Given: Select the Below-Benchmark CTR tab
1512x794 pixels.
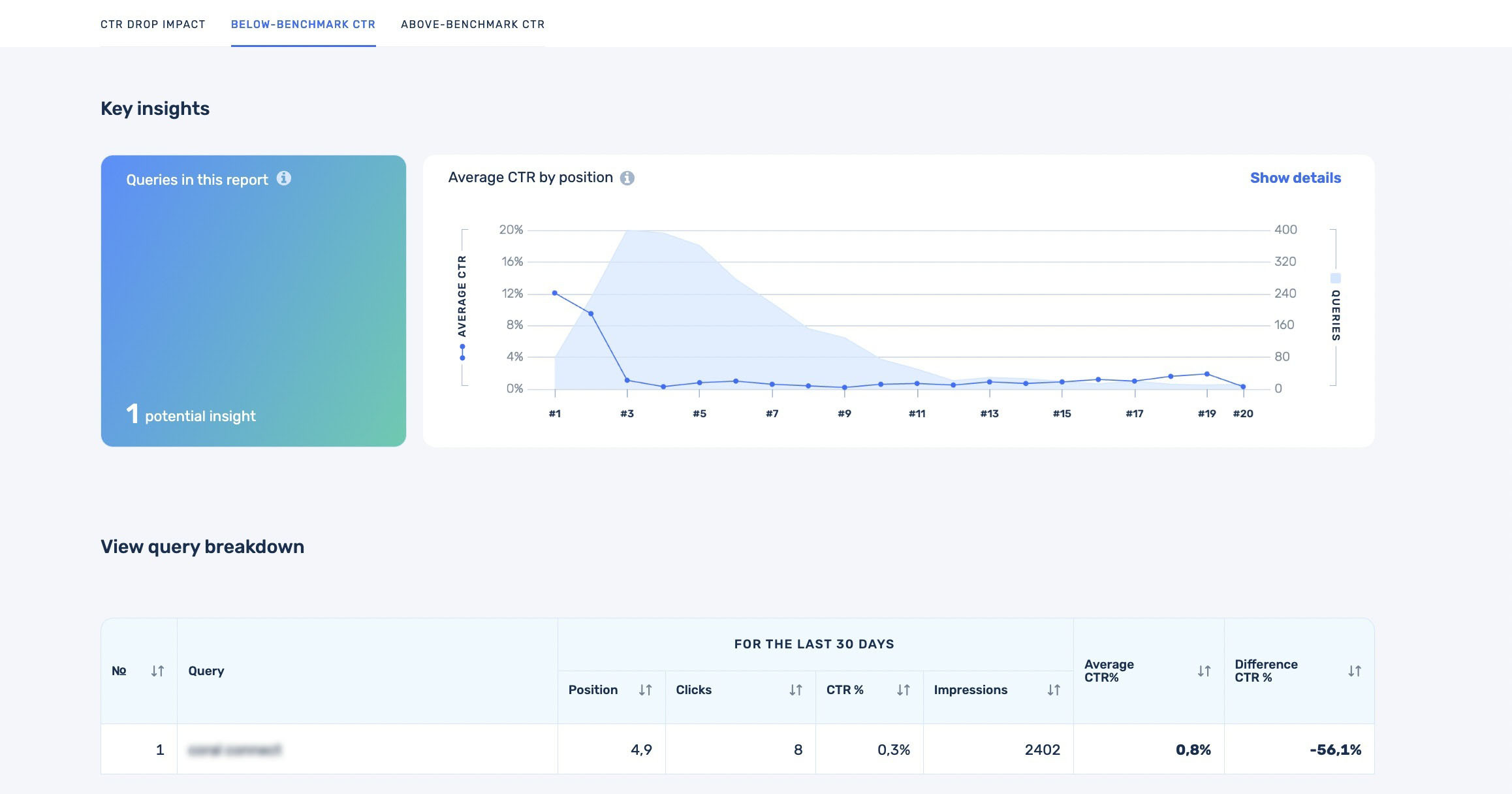Looking at the screenshot, I should point(303,24).
